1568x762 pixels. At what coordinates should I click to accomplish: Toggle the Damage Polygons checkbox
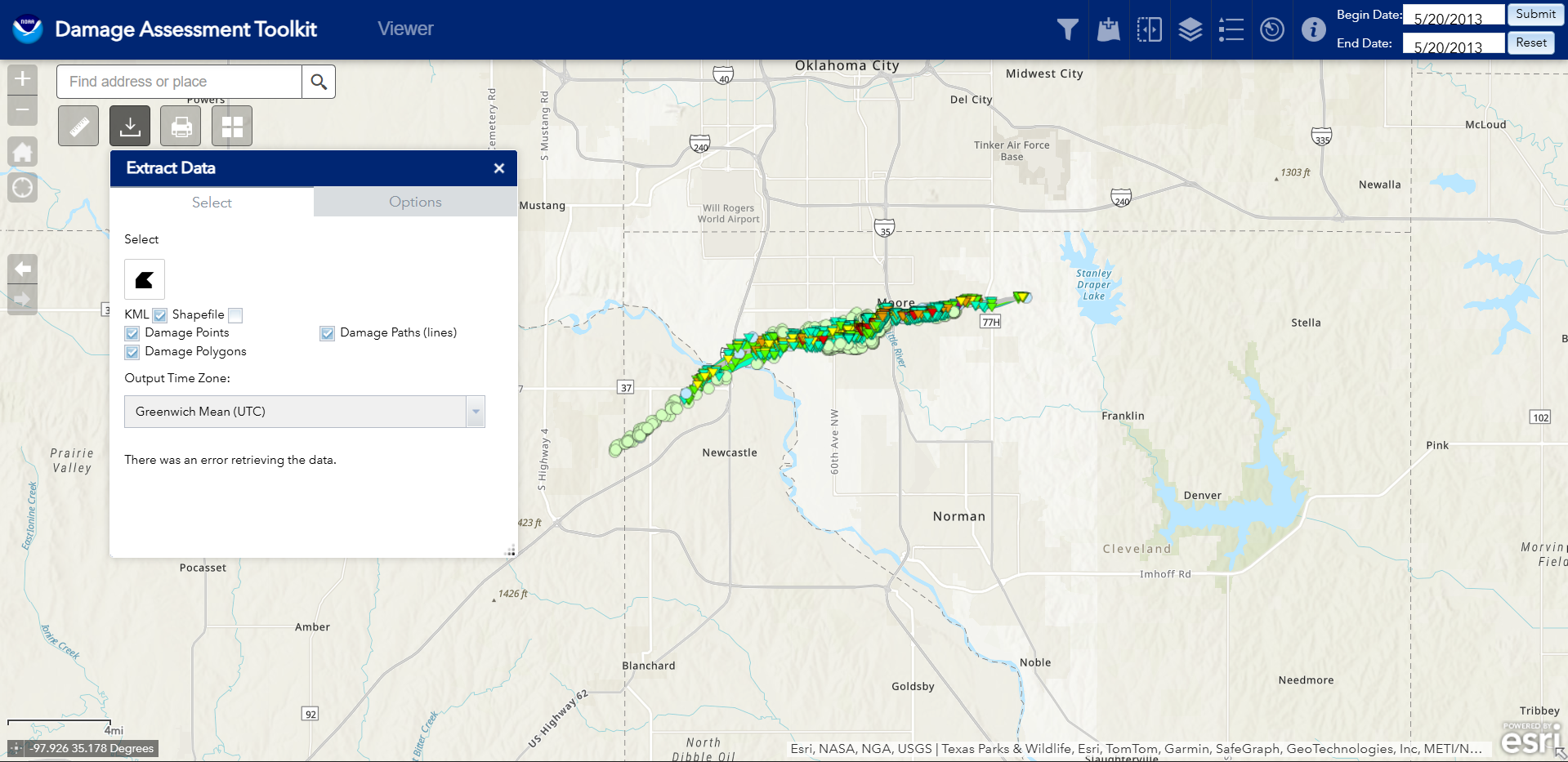tap(132, 352)
